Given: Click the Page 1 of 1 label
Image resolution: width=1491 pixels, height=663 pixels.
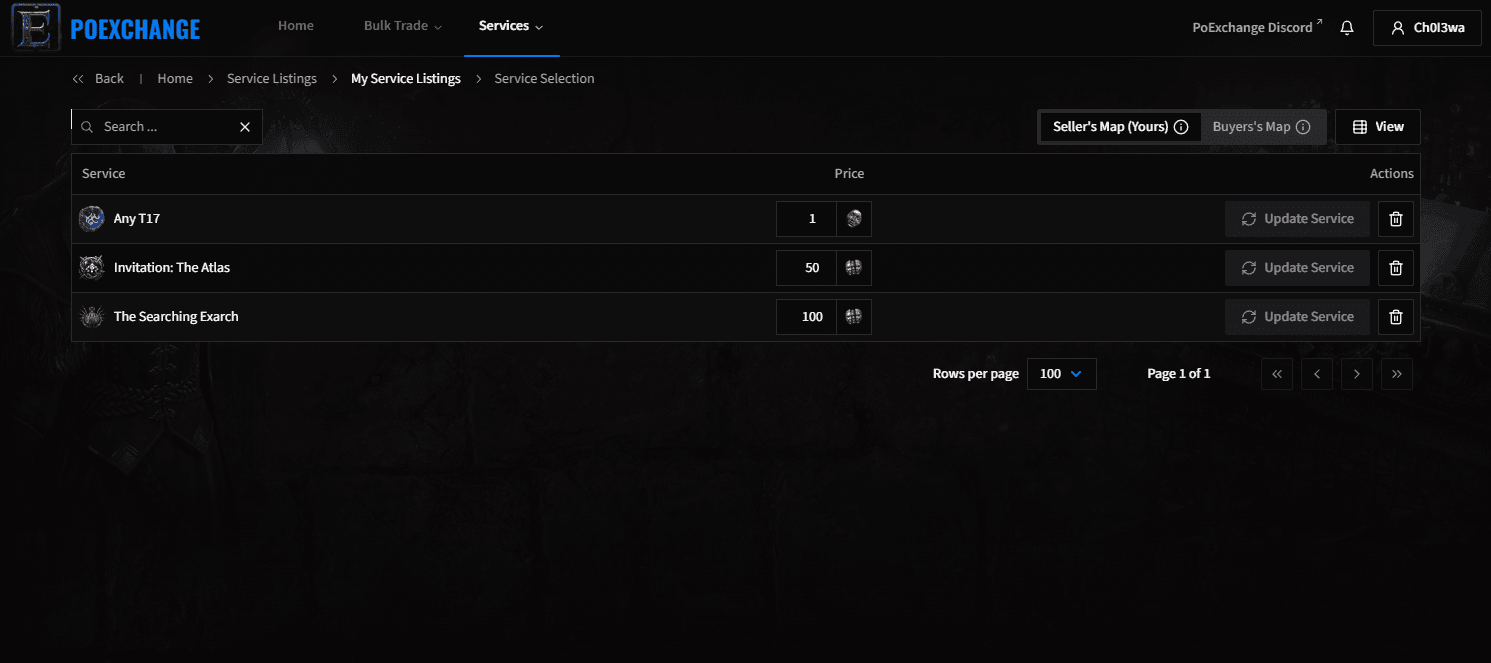Looking at the screenshot, I should (x=1179, y=374).
